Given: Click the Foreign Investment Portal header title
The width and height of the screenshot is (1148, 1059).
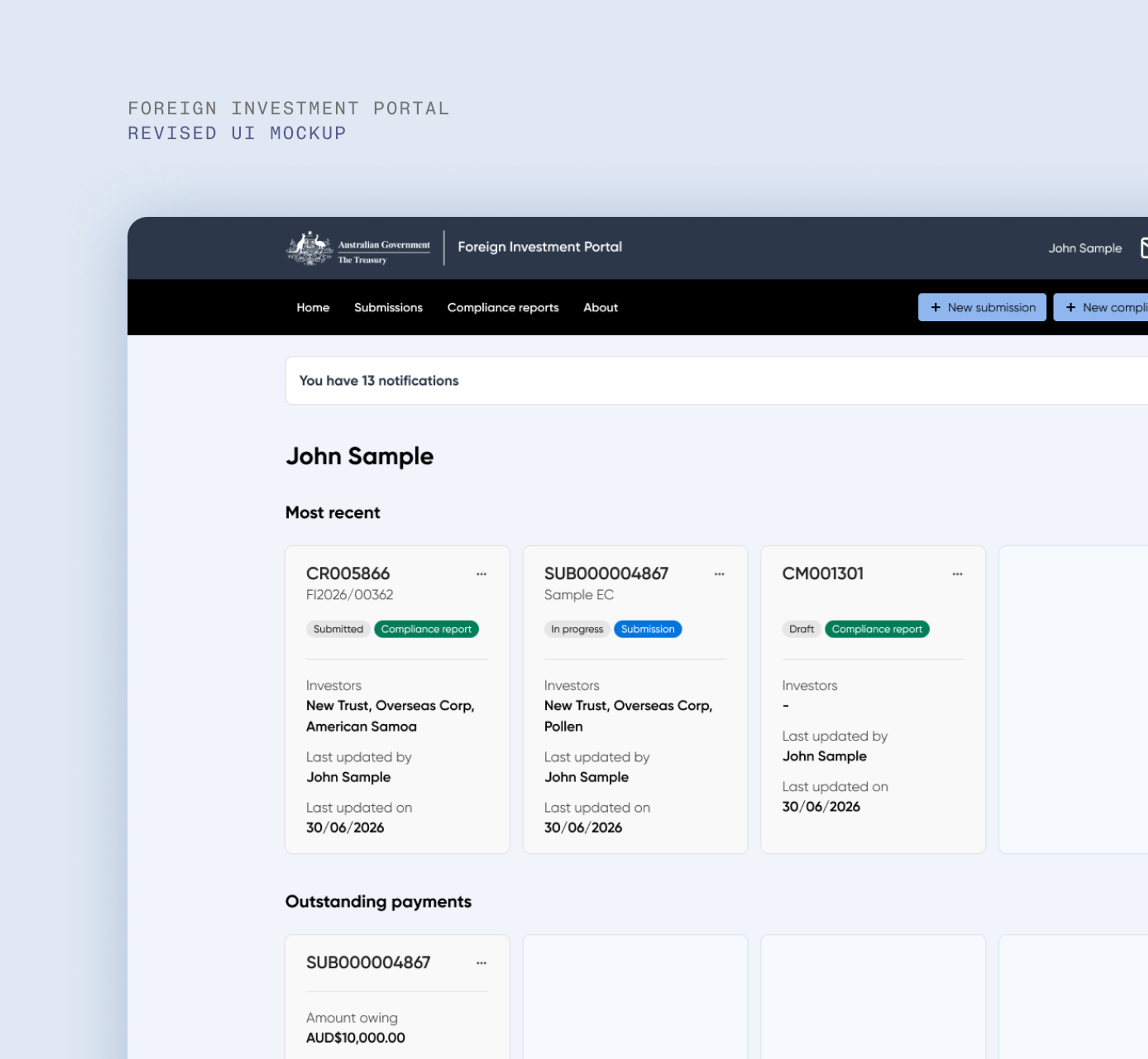Looking at the screenshot, I should pyautogui.click(x=540, y=247).
